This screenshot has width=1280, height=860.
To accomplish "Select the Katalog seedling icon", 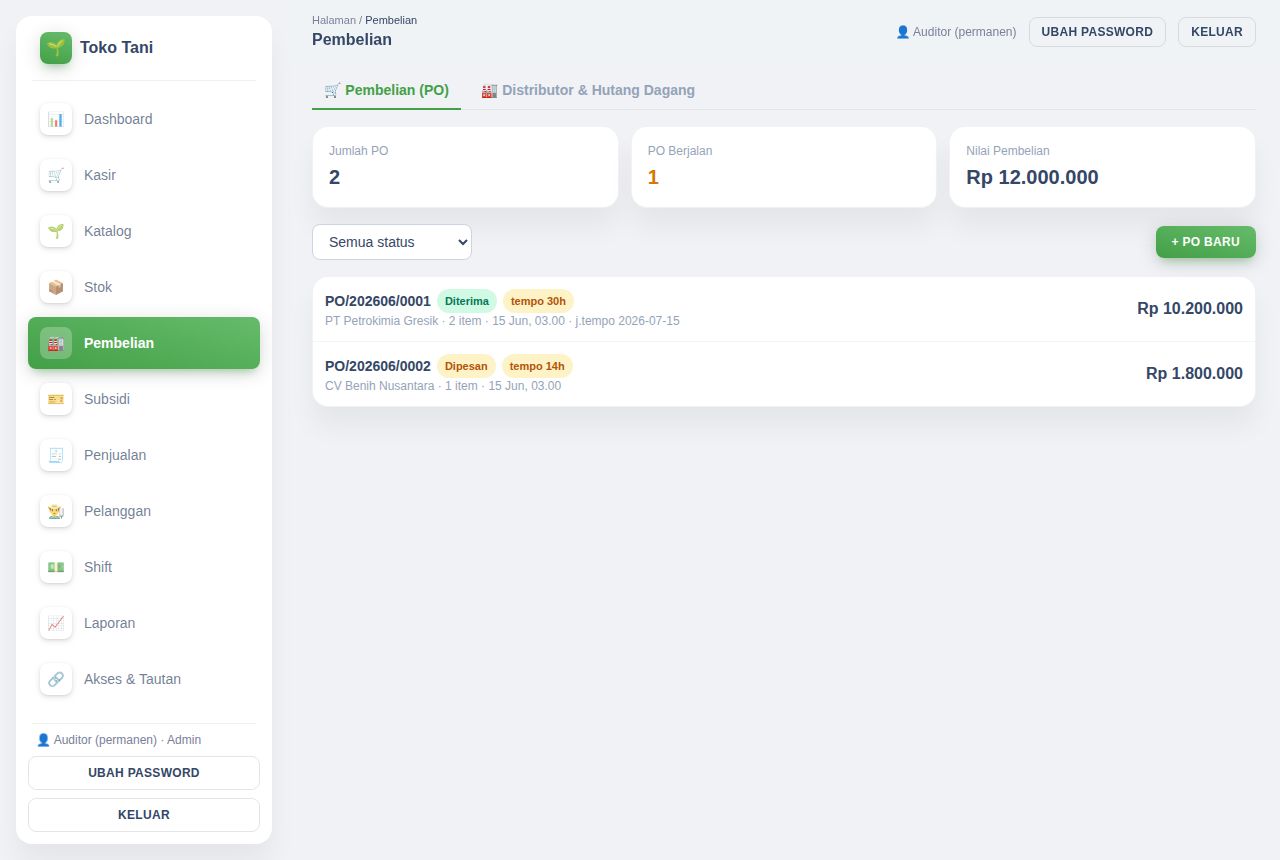I will point(56,231).
